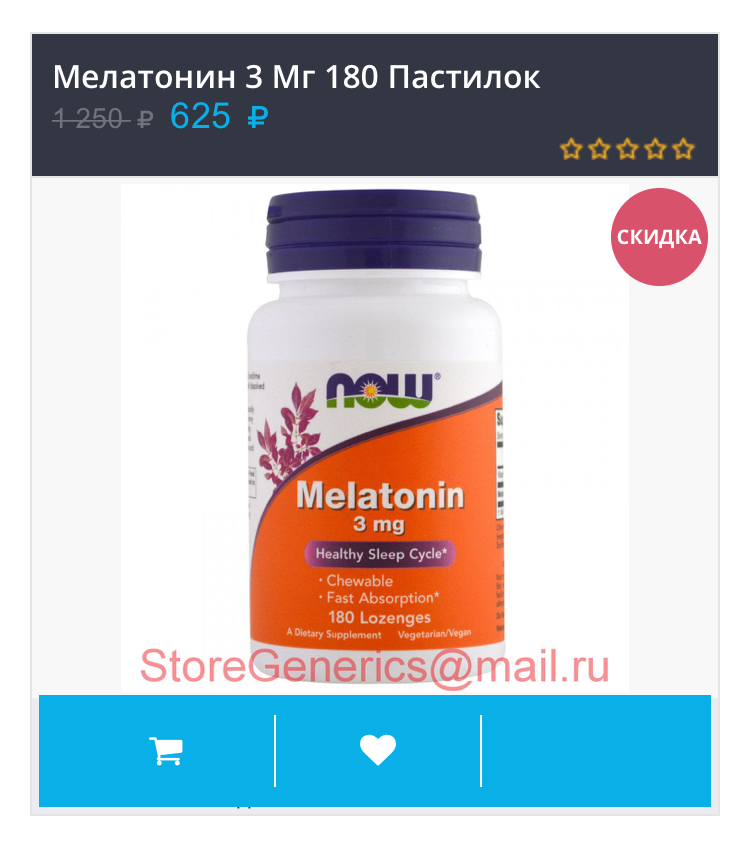Click the Melatonin name on bottle label
750x847 pixels.
(x=380, y=495)
